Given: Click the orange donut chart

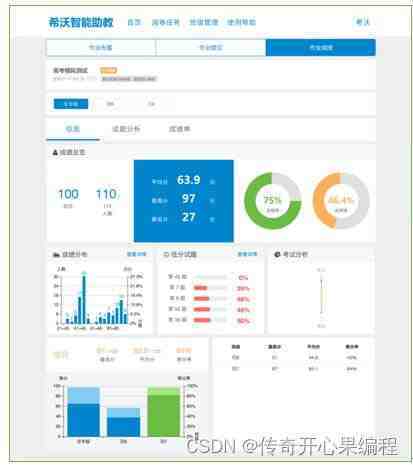Looking at the screenshot, I should tap(341, 200).
